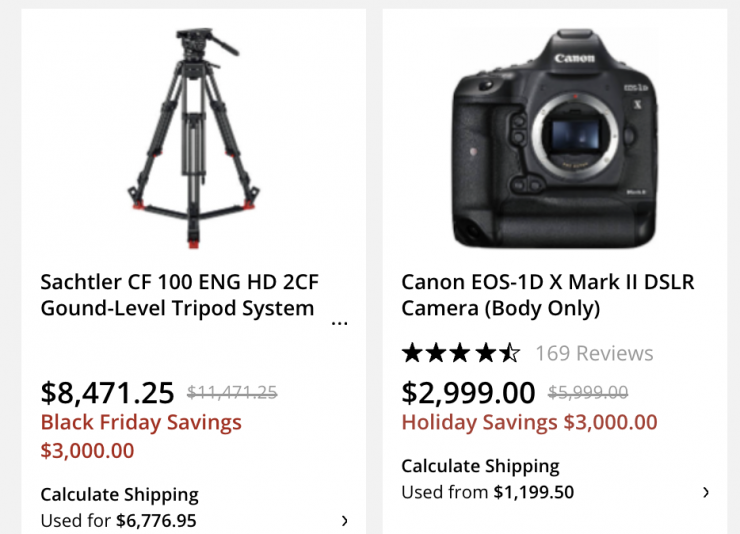Click the crossed-out $5,999.00 original price
740x534 pixels.
588,393
